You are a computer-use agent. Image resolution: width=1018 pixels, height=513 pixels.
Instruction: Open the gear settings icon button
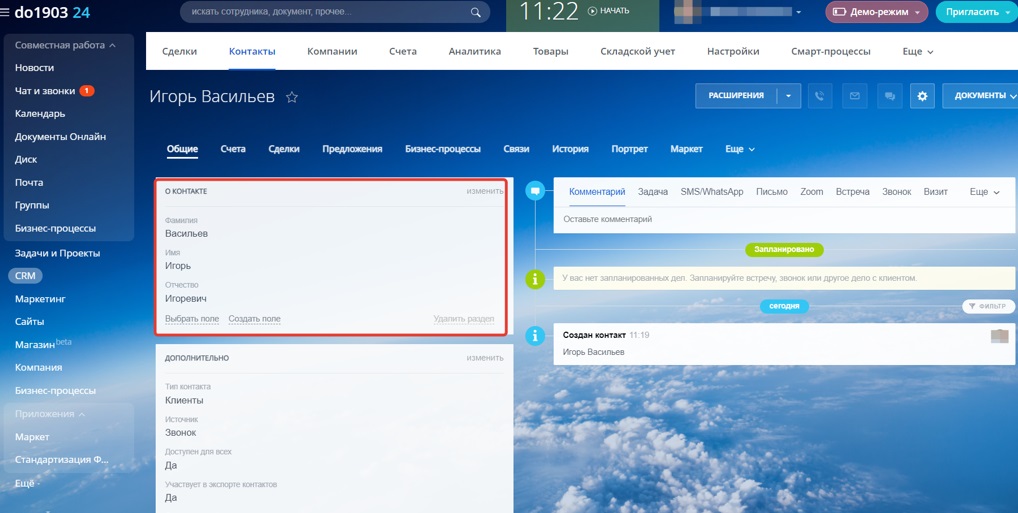[922, 96]
